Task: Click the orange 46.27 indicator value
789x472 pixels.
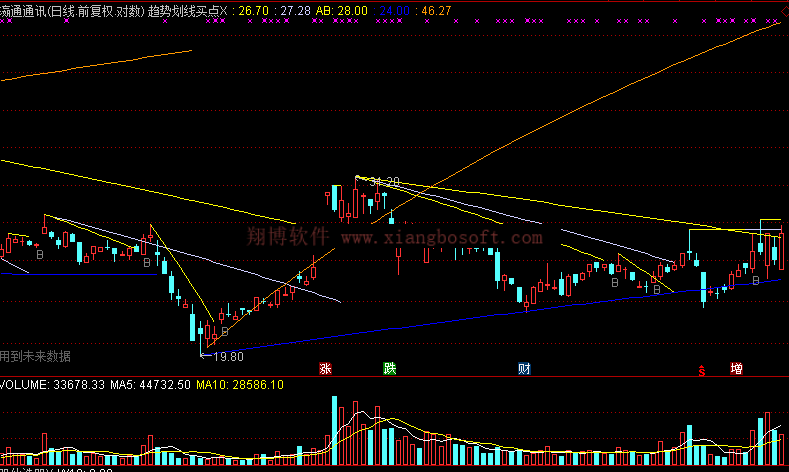Action: click(436, 10)
